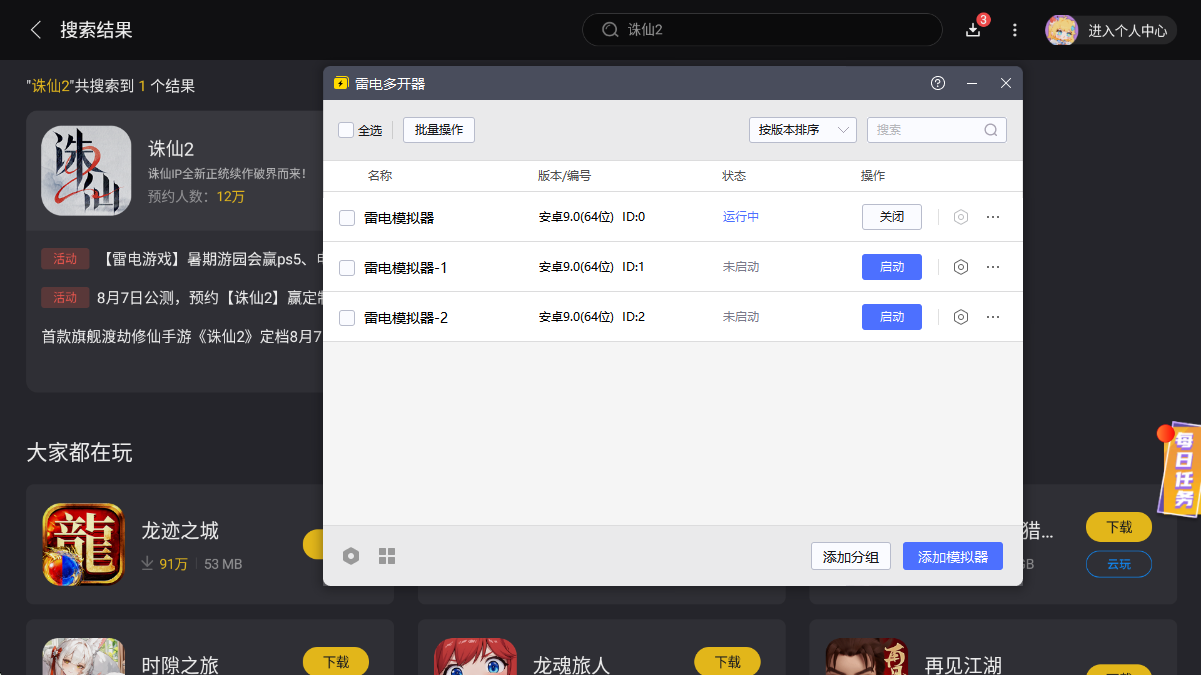Focus the top search field containing 诛仙2
This screenshot has width=1201, height=675.
pyautogui.click(x=762, y=30)
